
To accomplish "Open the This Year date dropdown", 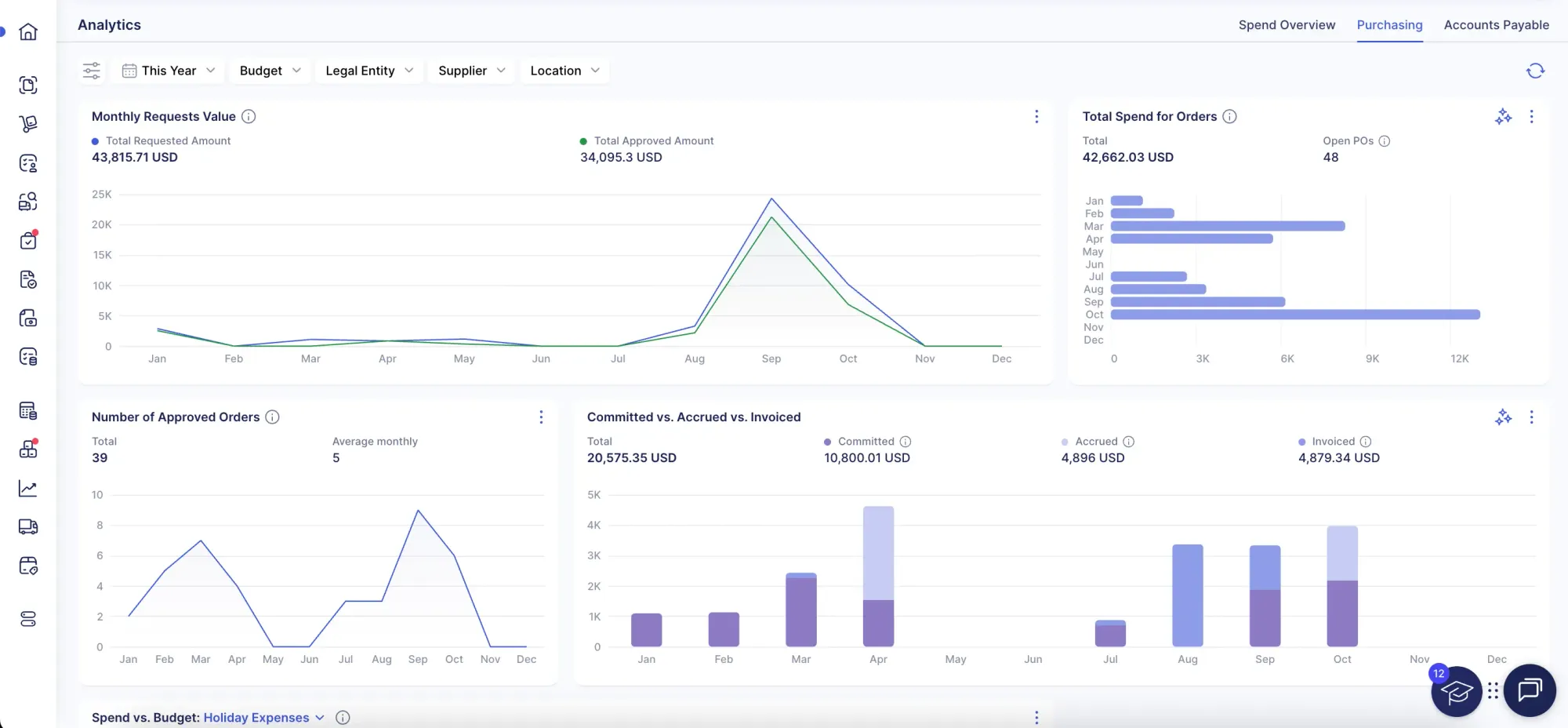I will click(169, 71).
